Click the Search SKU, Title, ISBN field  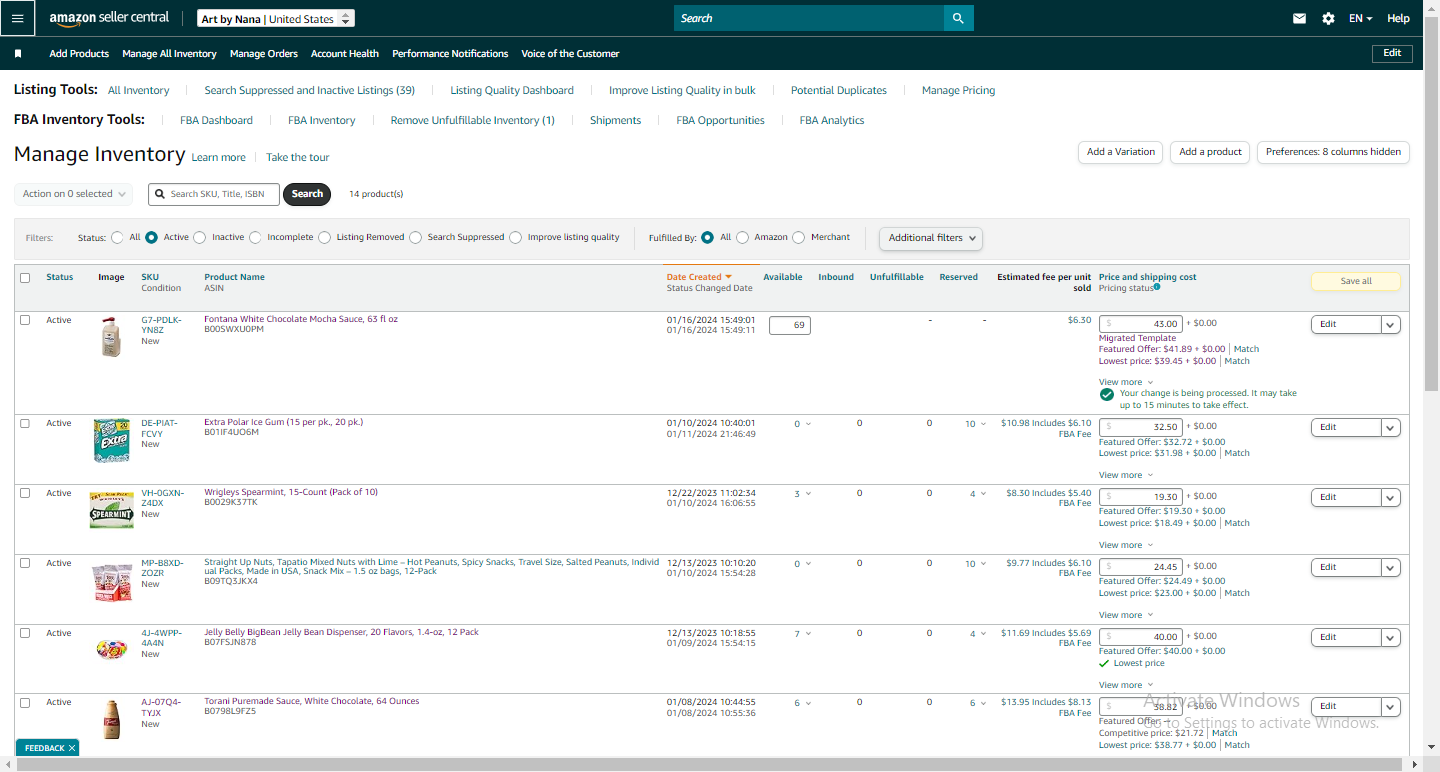(214, 194)
